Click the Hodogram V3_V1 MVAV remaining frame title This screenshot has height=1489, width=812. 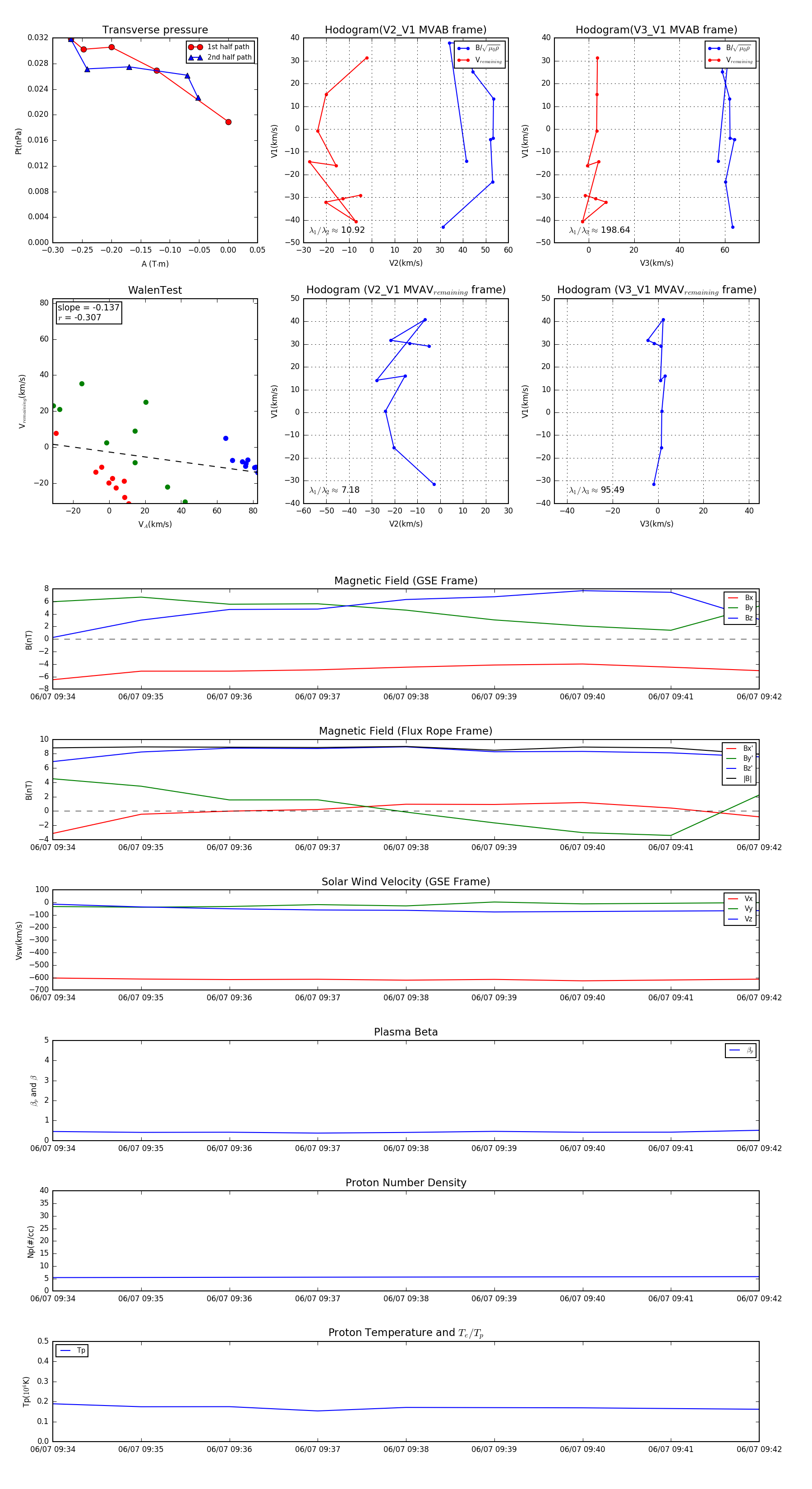(656, 290)
